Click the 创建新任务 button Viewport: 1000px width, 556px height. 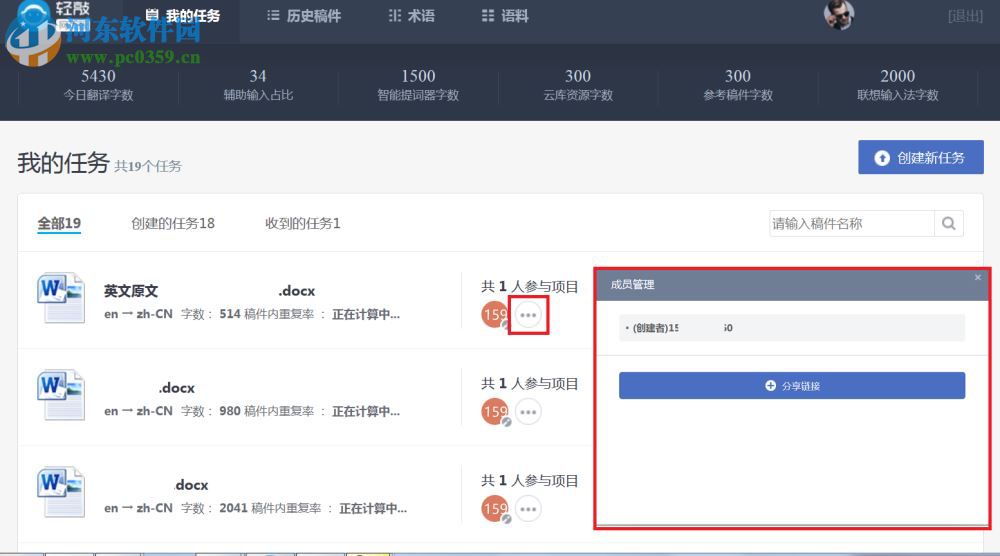click(x=921, y=157)
